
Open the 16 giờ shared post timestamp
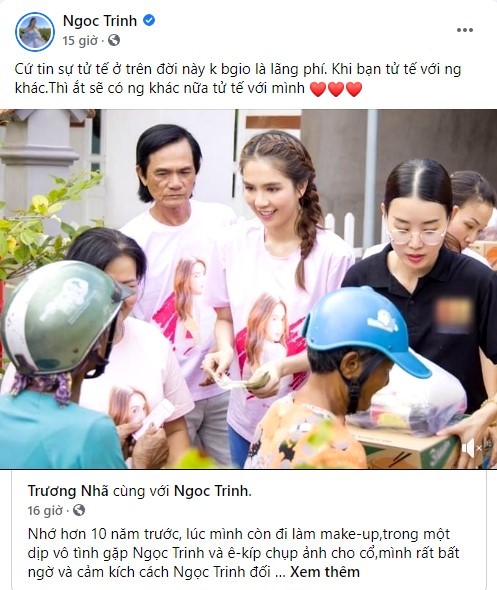[x=45, y=511]
